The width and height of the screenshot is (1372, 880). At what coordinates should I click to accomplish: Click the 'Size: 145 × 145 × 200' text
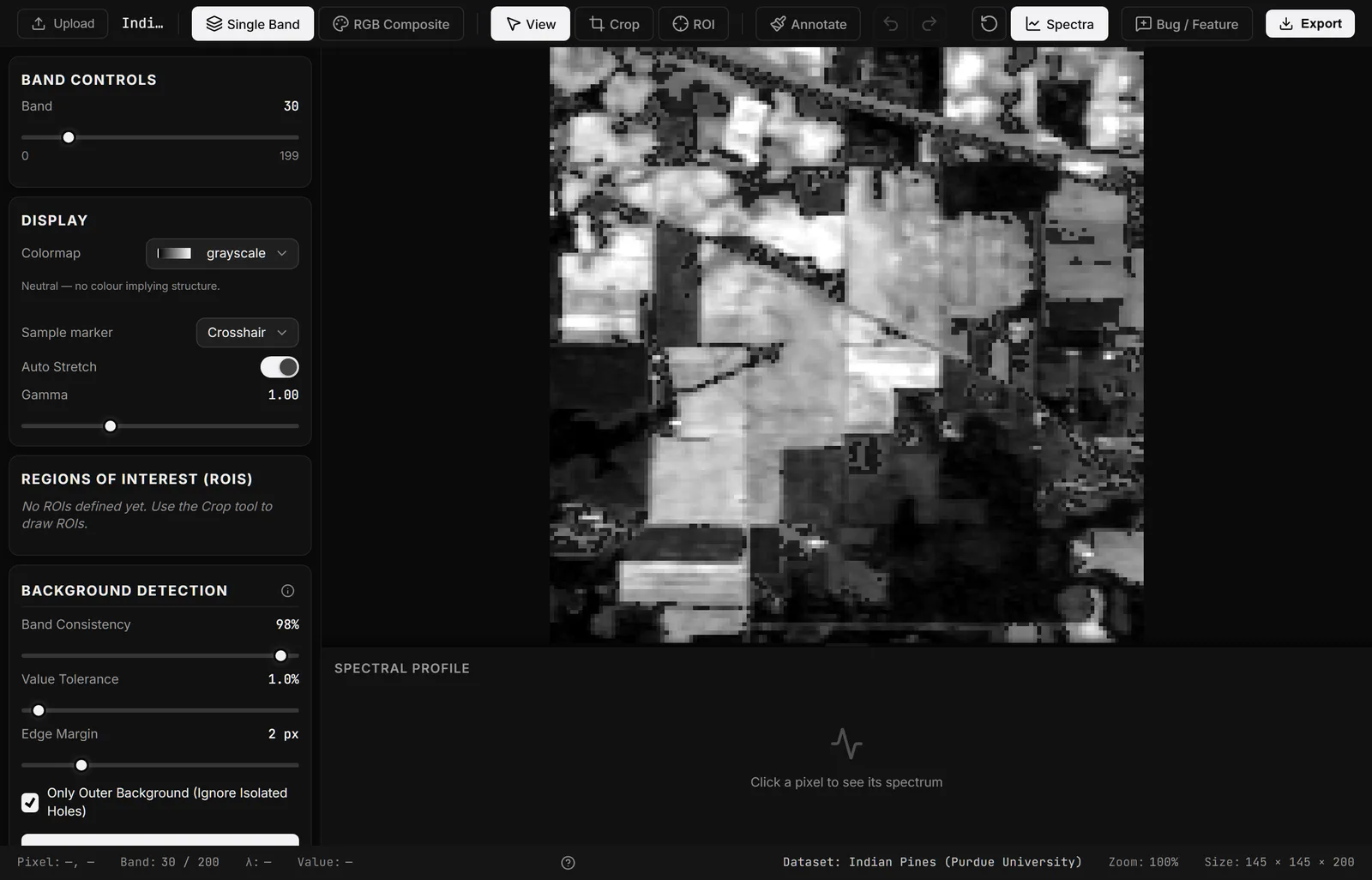pos(1279,862)
